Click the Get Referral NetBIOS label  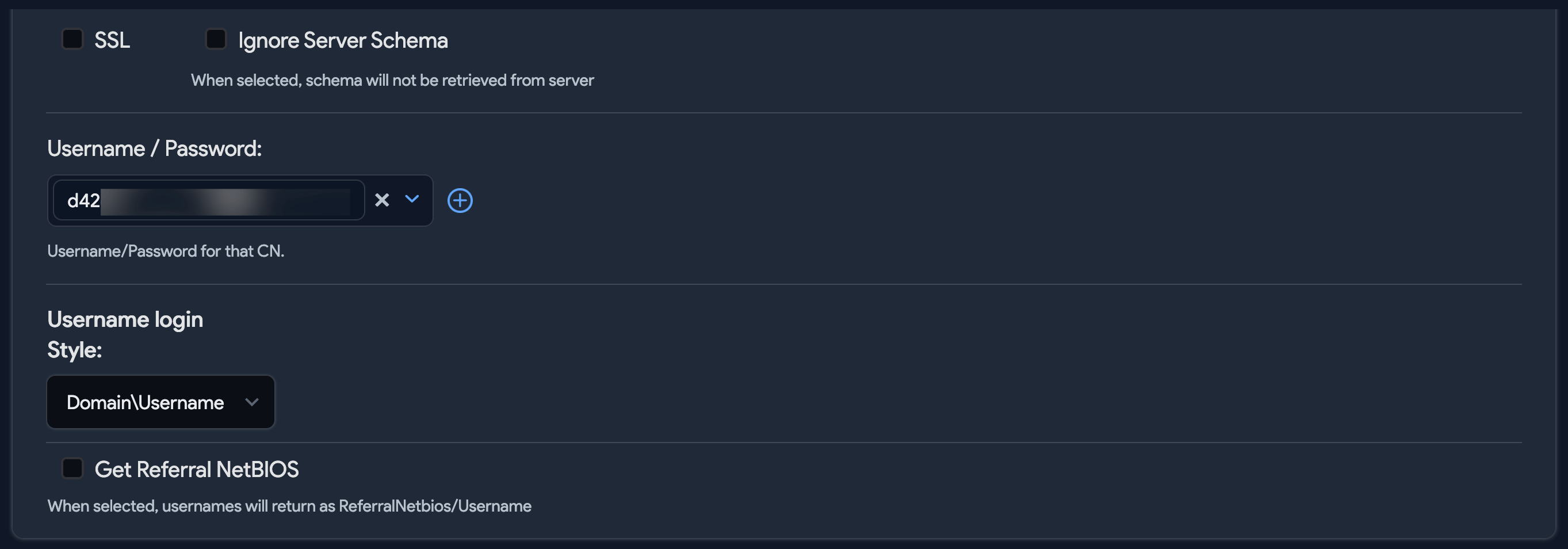point(197,470)
